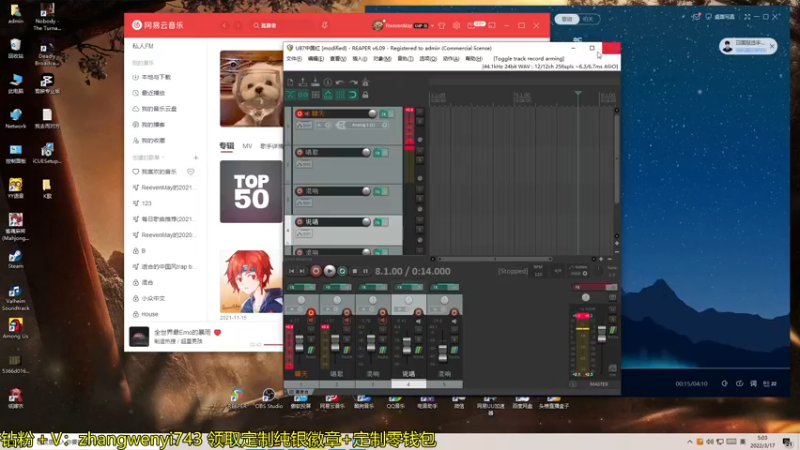Toggle auto-crossfade in REAPER toolbar
Image resolution: width=800 pixels, height=450 pixels.
(290, 95)
